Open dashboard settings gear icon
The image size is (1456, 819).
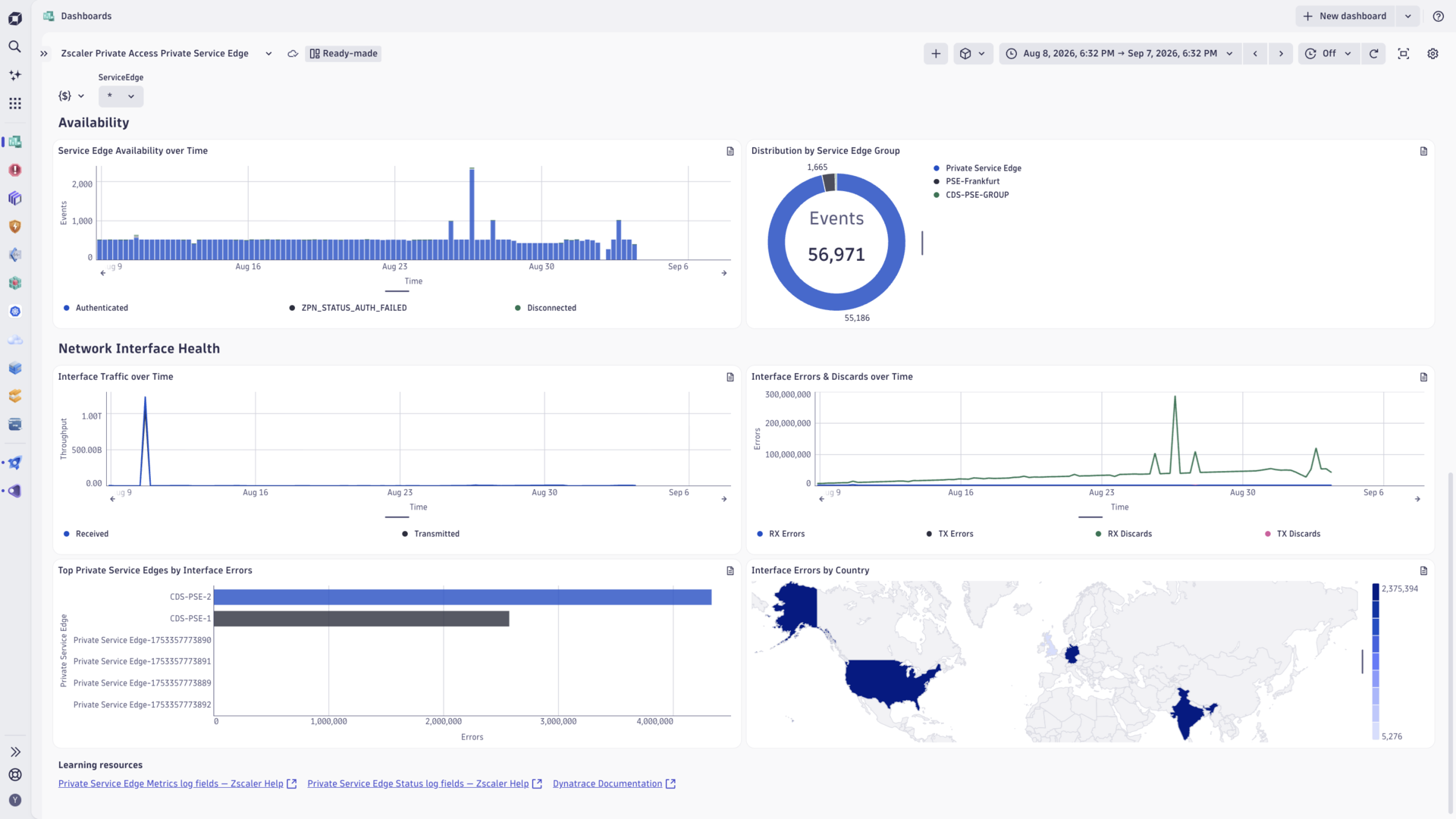(1432, 54)
